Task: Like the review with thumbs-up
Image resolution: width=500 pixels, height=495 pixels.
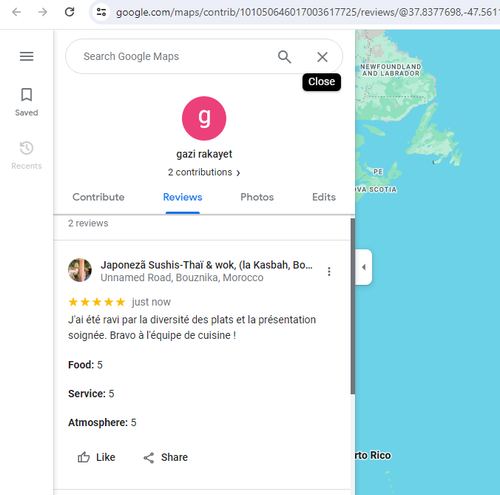Action: tap(96, 457)
